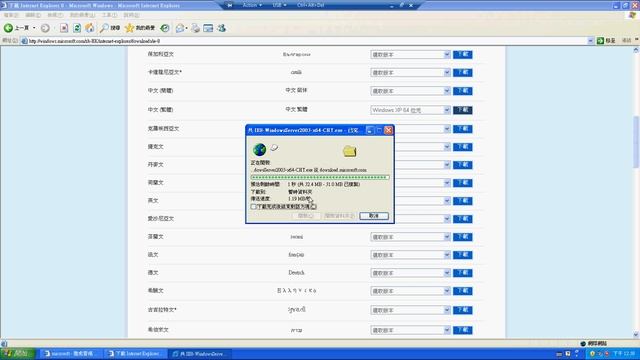
Task: Open the 檔案 (File) menu
Action: 11,15
